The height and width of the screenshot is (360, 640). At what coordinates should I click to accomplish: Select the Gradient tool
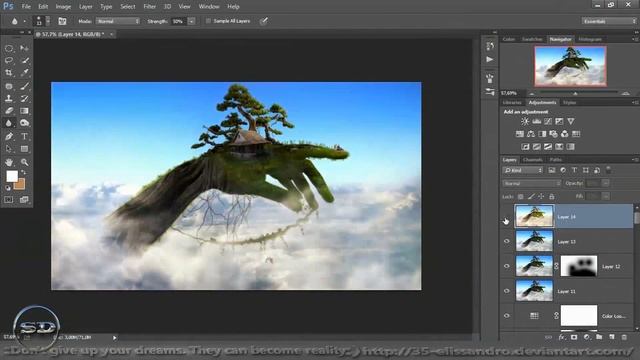(24, 111)
